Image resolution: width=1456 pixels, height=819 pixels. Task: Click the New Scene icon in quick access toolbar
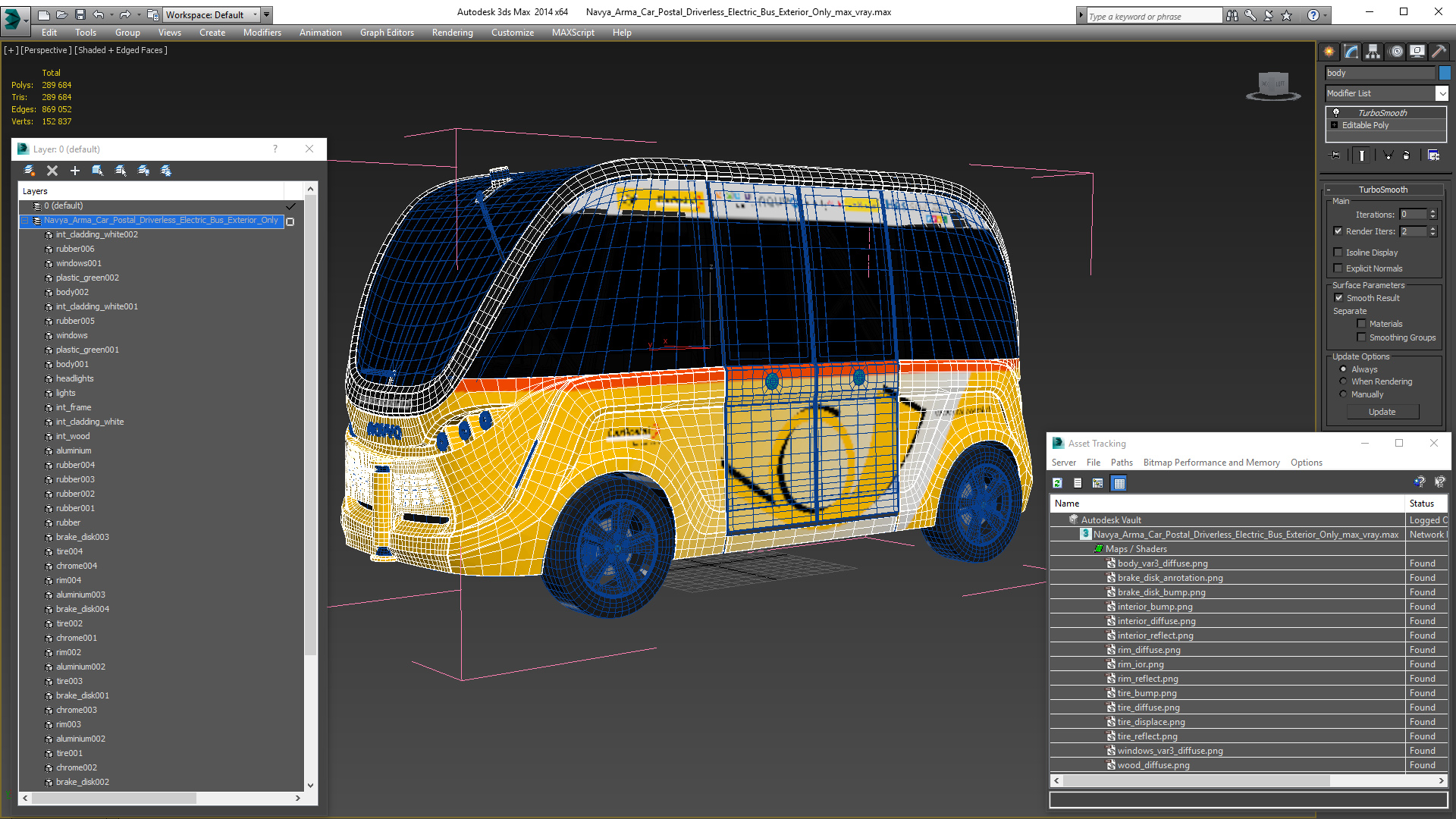click(x=44, y=14)
